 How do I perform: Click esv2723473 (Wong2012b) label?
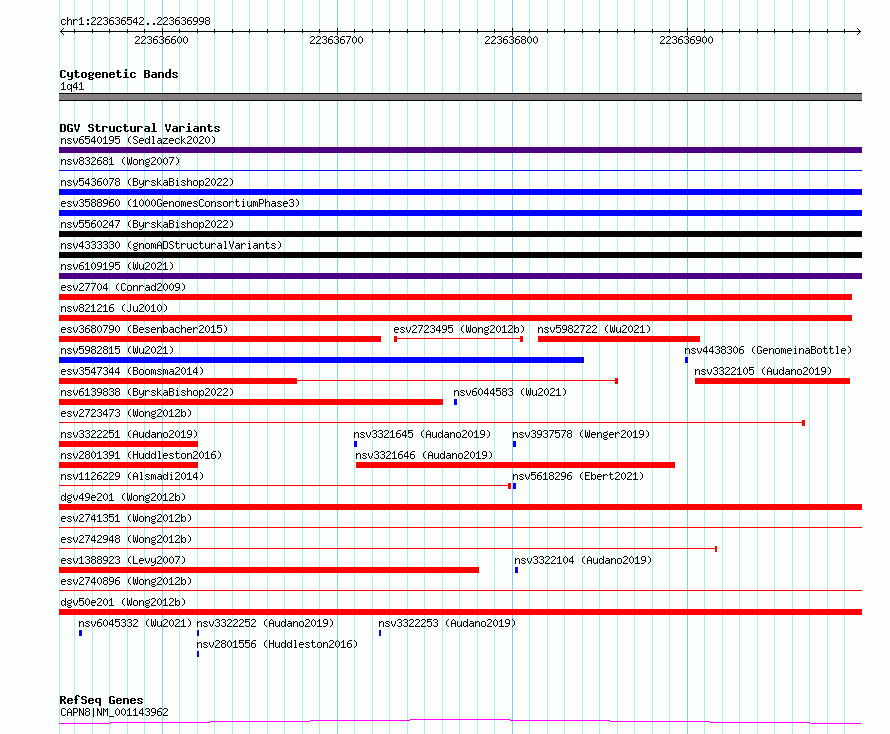(126, 413)
